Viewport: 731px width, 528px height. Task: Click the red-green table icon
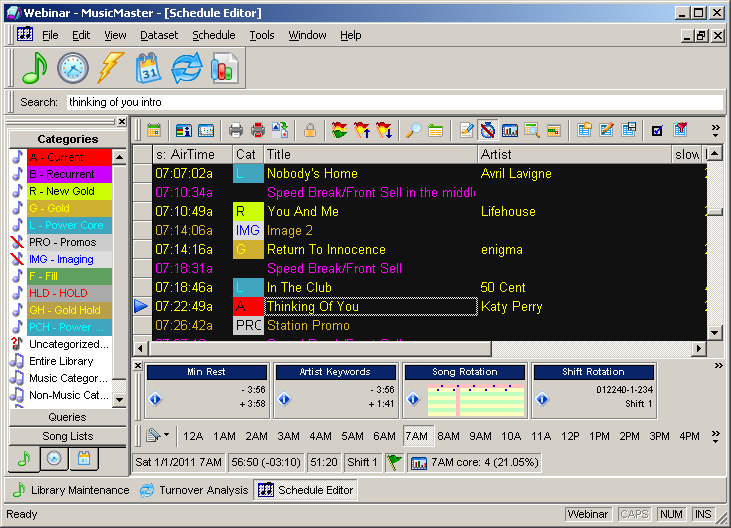[x=553, y=131]
